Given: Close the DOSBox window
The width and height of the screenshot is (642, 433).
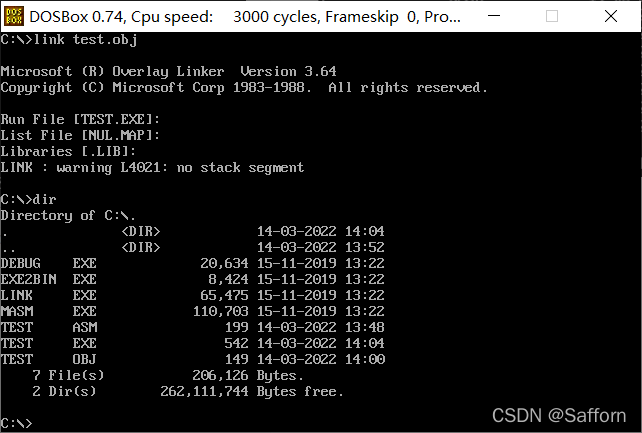Looking at the screenshot, I should pyautogui.click(x=610, y=16).
